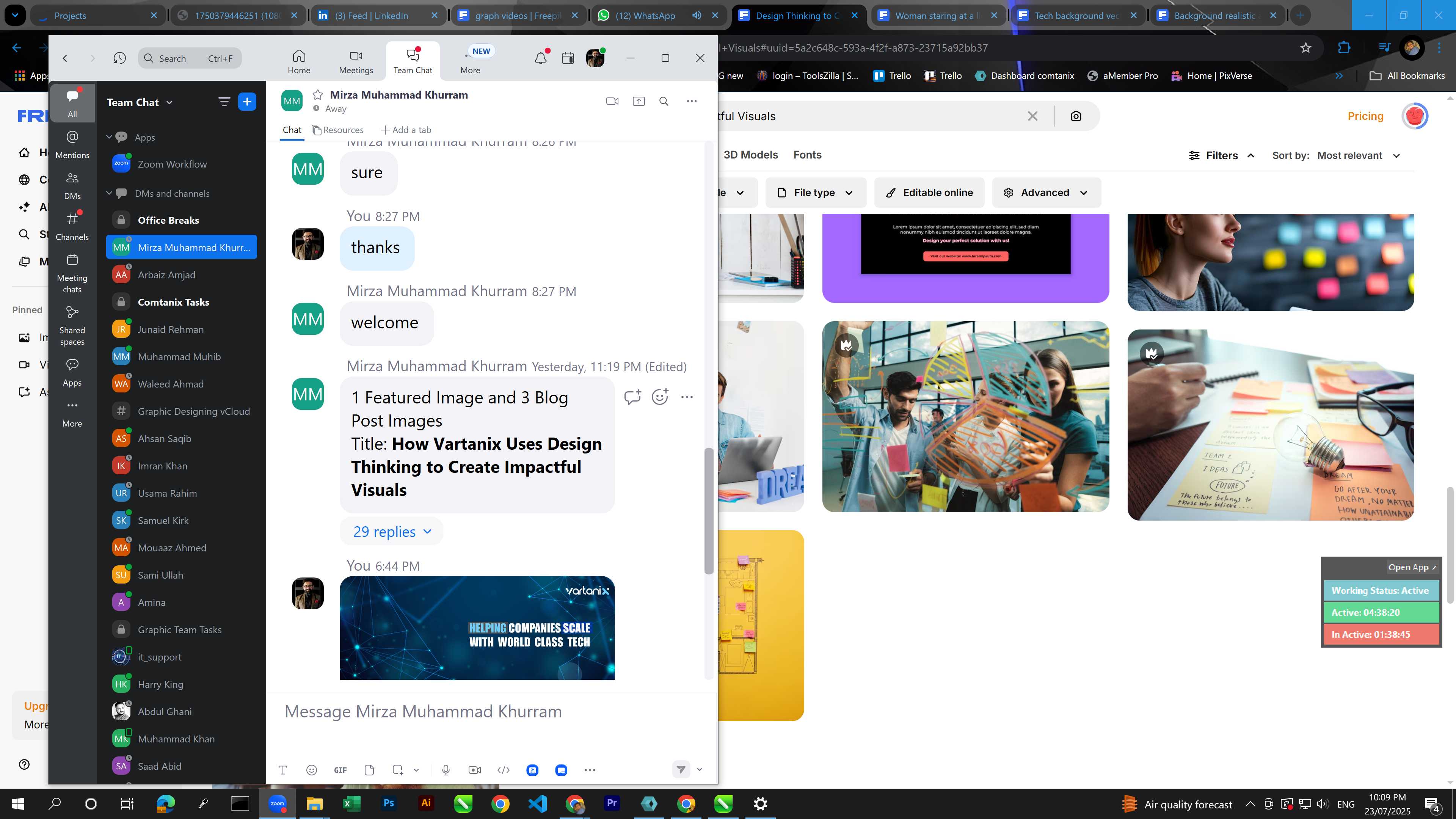Toggle the Filters panel on Freepik
This screenshot has height=819, width=1456.
point(1222,155)
